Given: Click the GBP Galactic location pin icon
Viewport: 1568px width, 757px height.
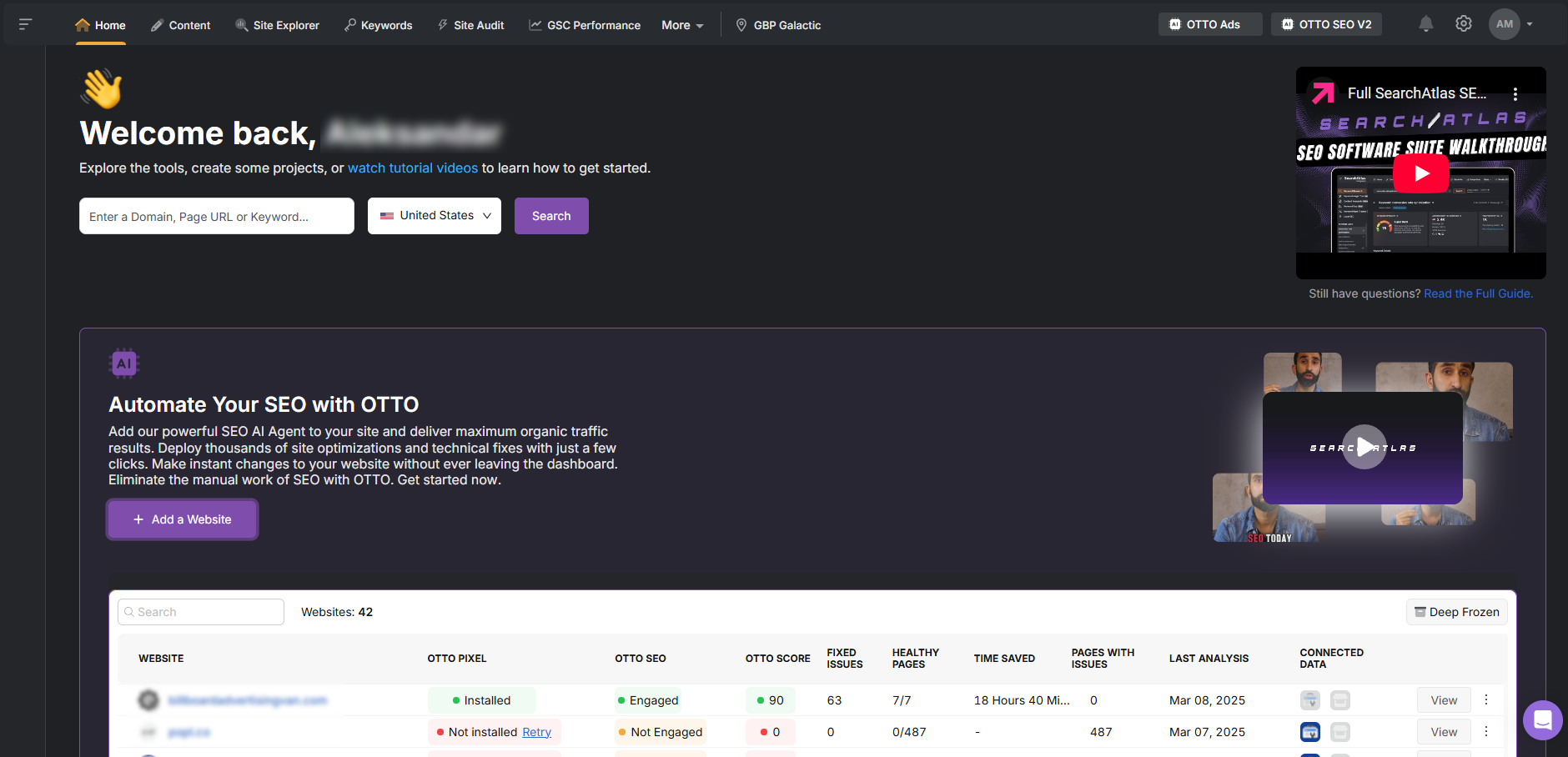Looking at the screenshot, I should (741, 24).
